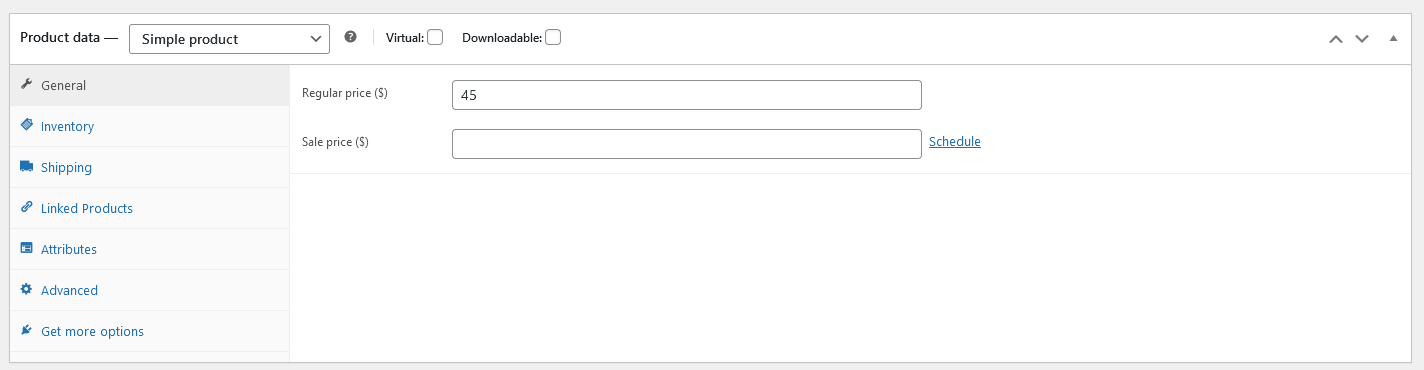The height and width of the screenshot is (370, 1424).
Task: Move Product data panel up
Action: pyautogui.click(x=1335, y=39)
